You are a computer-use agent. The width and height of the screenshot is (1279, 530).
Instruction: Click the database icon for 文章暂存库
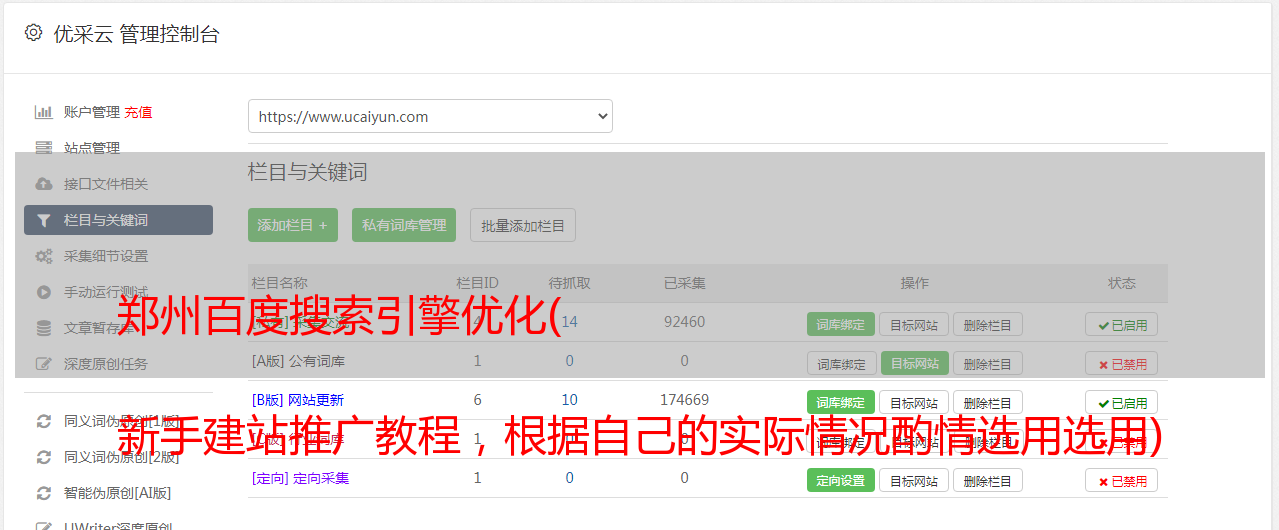43,328
